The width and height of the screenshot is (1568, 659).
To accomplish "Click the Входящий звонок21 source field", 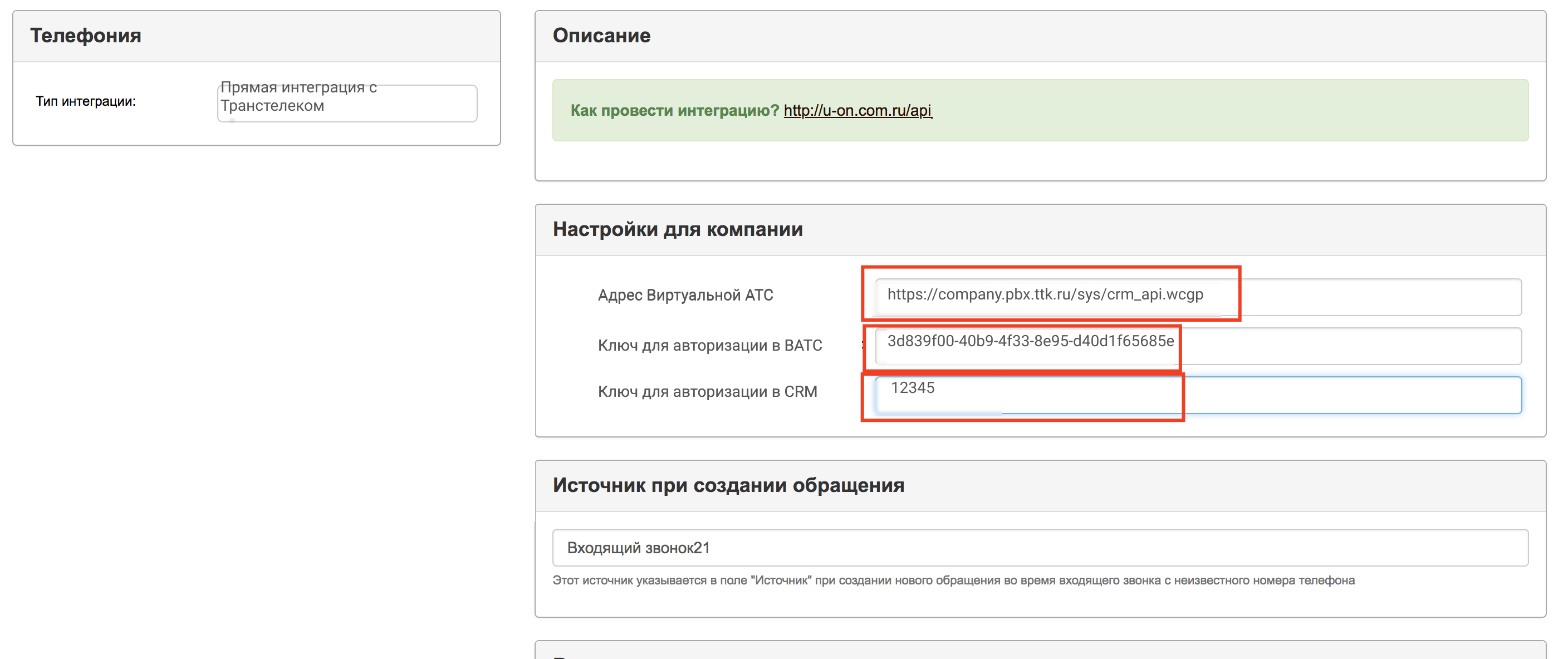I will coord(1040,547).
